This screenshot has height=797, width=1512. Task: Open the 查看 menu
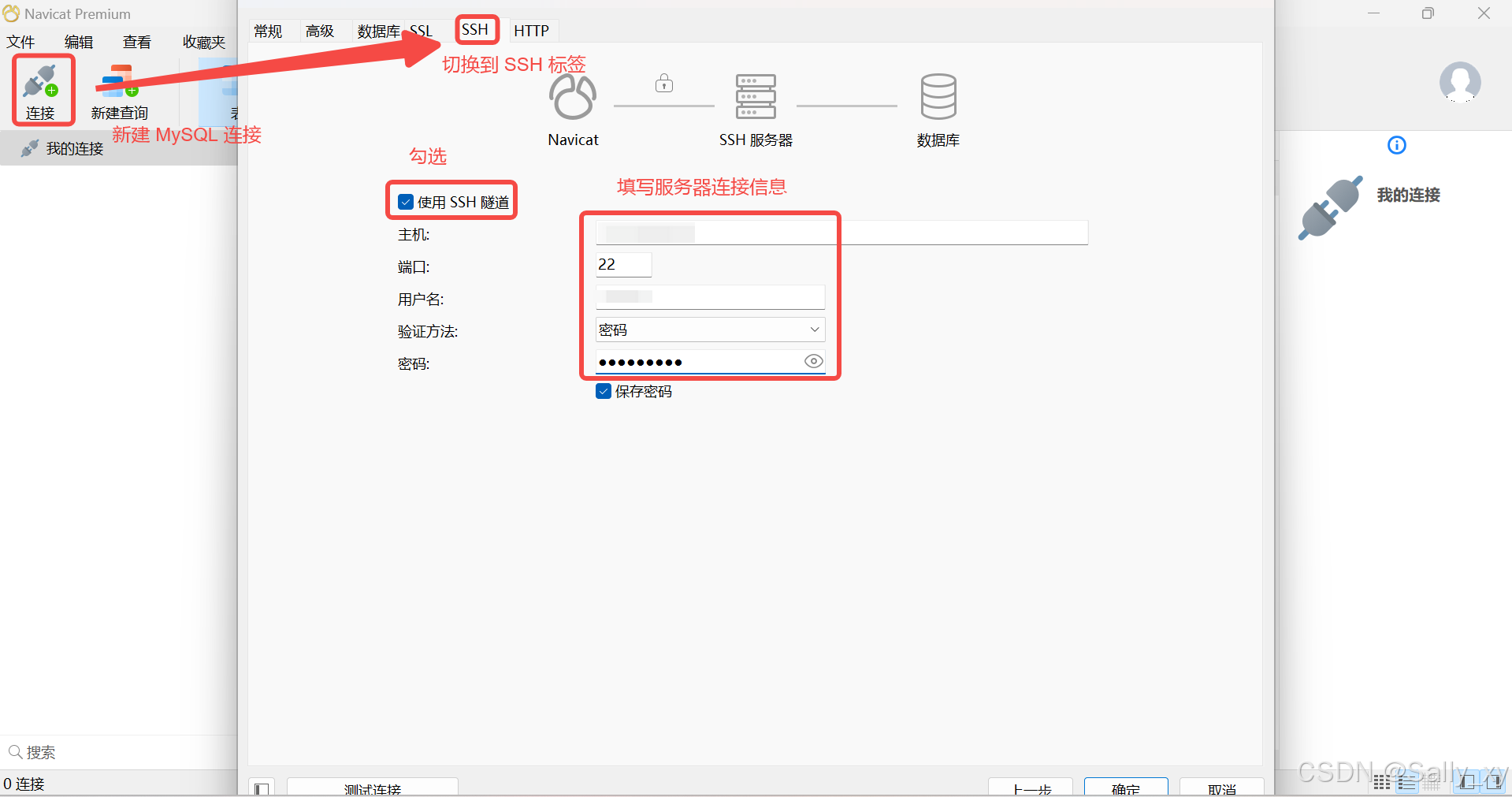[x=137, y=42]
